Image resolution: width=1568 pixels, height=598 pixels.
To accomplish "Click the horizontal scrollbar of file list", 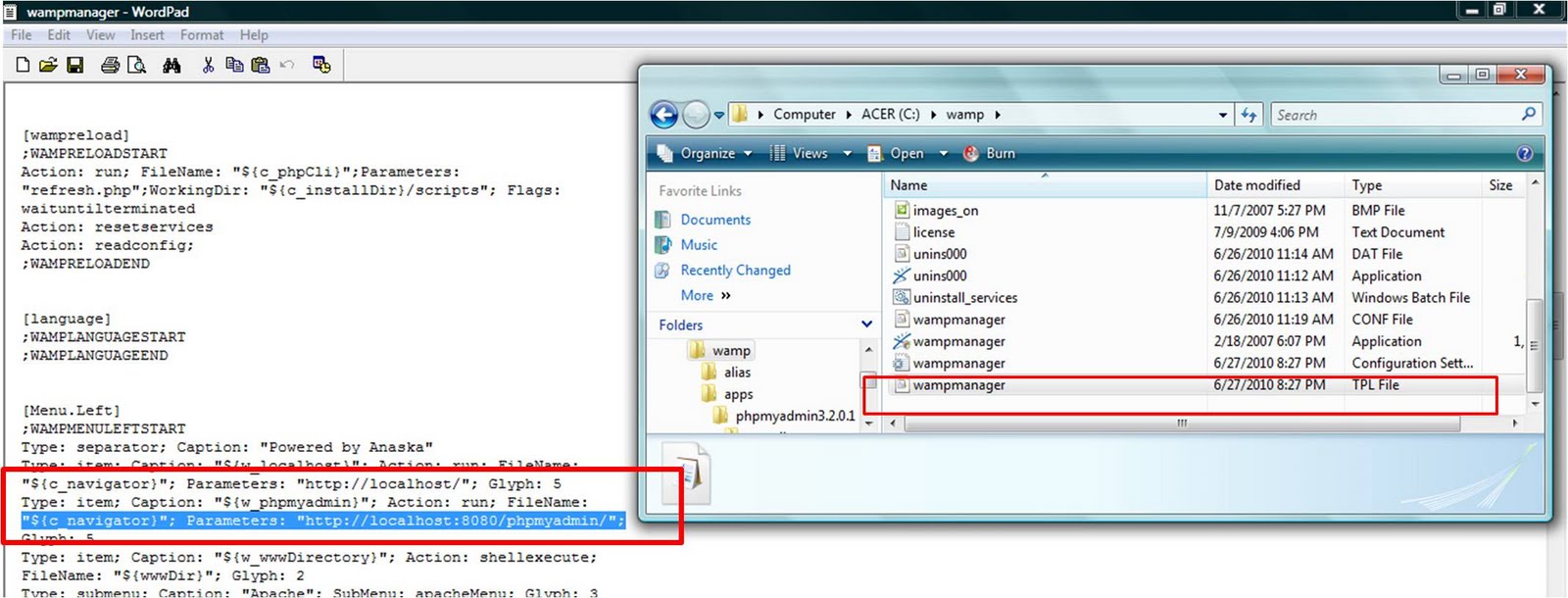I will [1182, 424].
